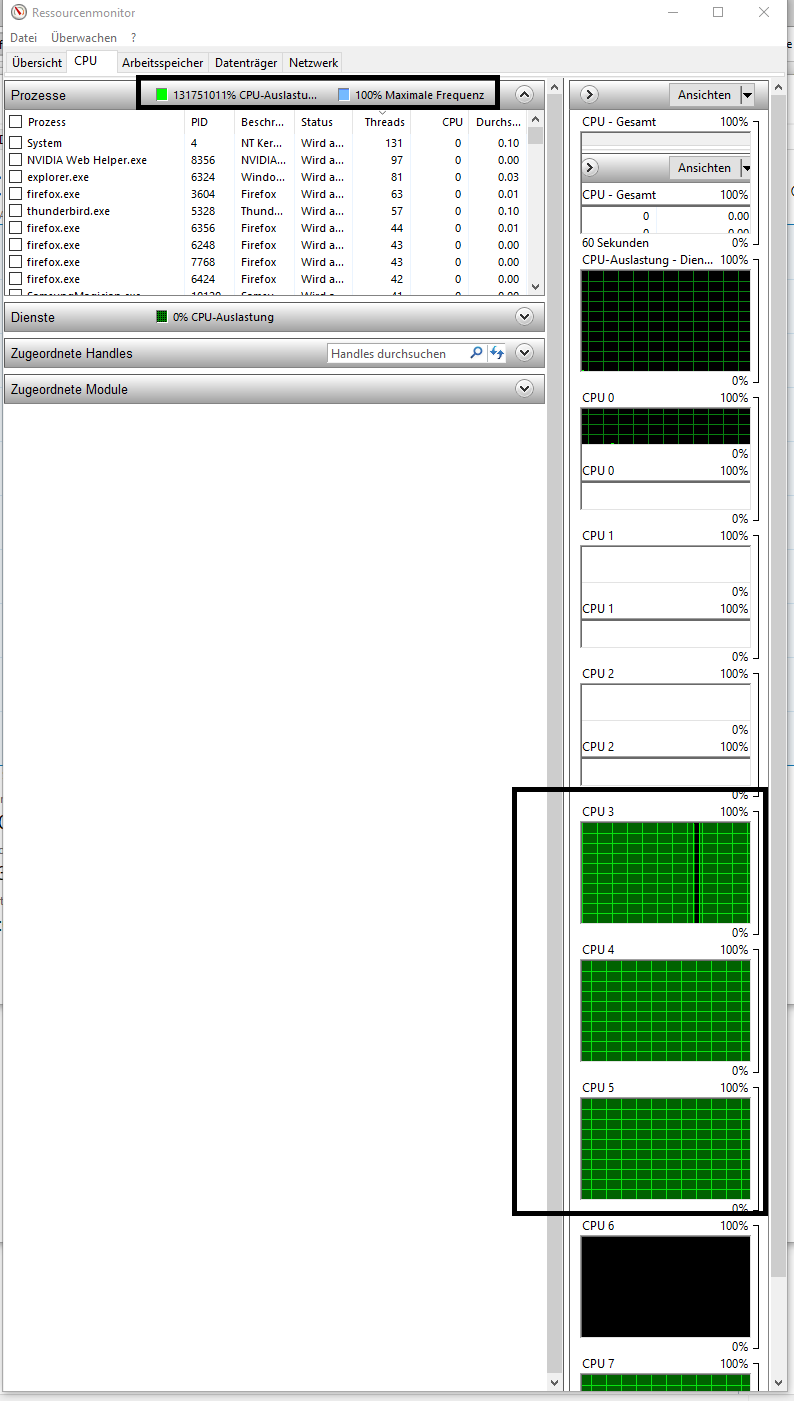Image resolution: width=794 pixels, height=1401 pixels.
Task: Check the NVIDIA Web Helper.exe checkbox
Action: [x=15, y=160]
